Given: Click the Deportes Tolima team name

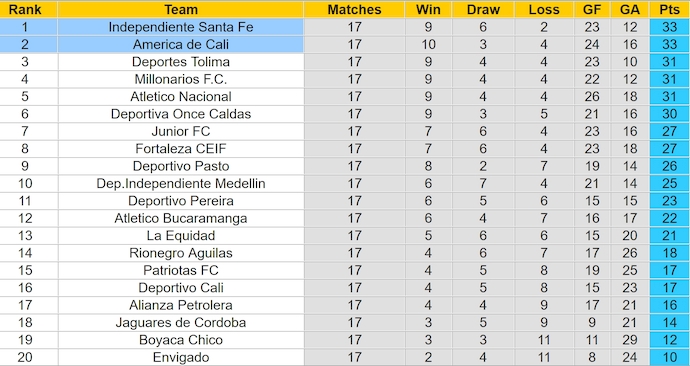Looking at the screenshot, I should pyautogui.click(x=180, y=62).
